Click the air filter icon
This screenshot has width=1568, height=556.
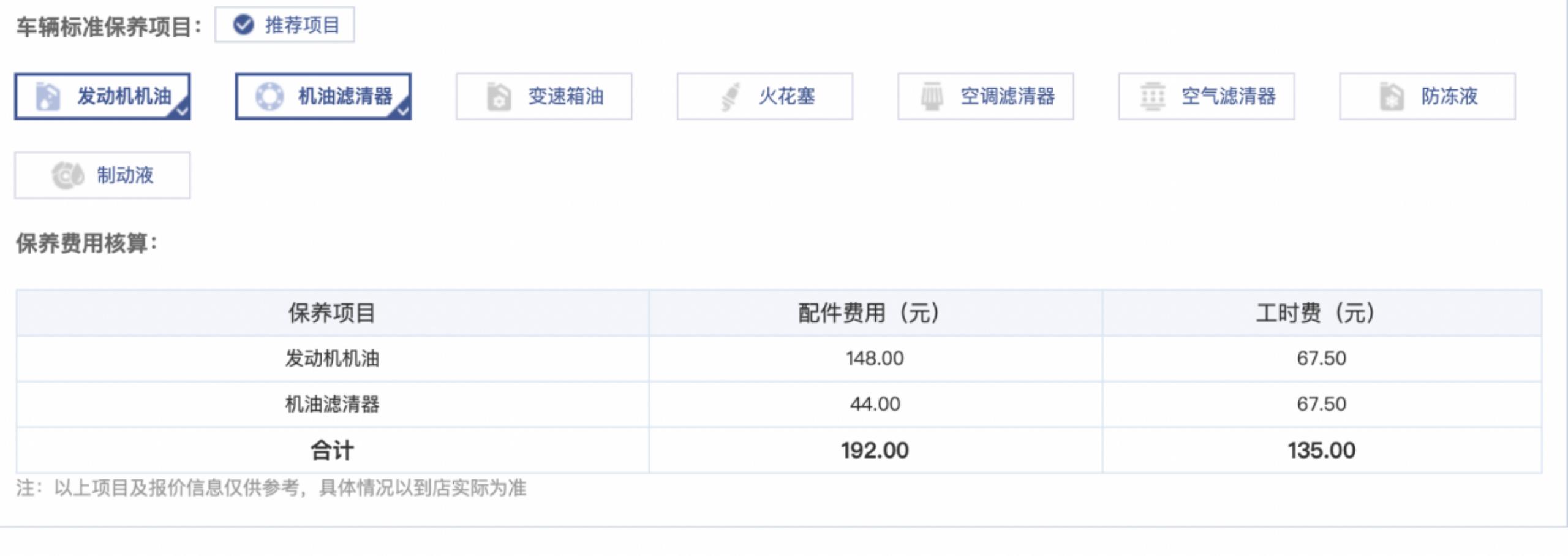(1152, 96)
